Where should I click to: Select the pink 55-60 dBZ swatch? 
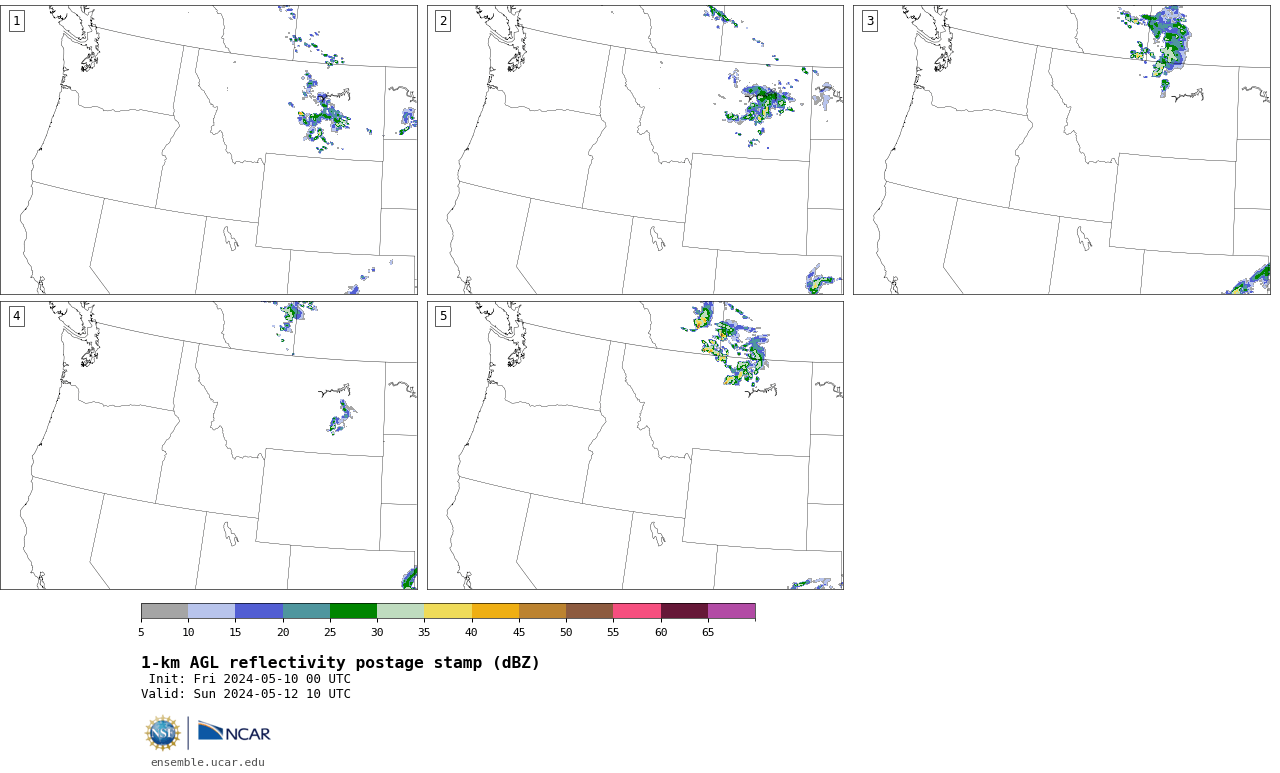coord(637,611)
